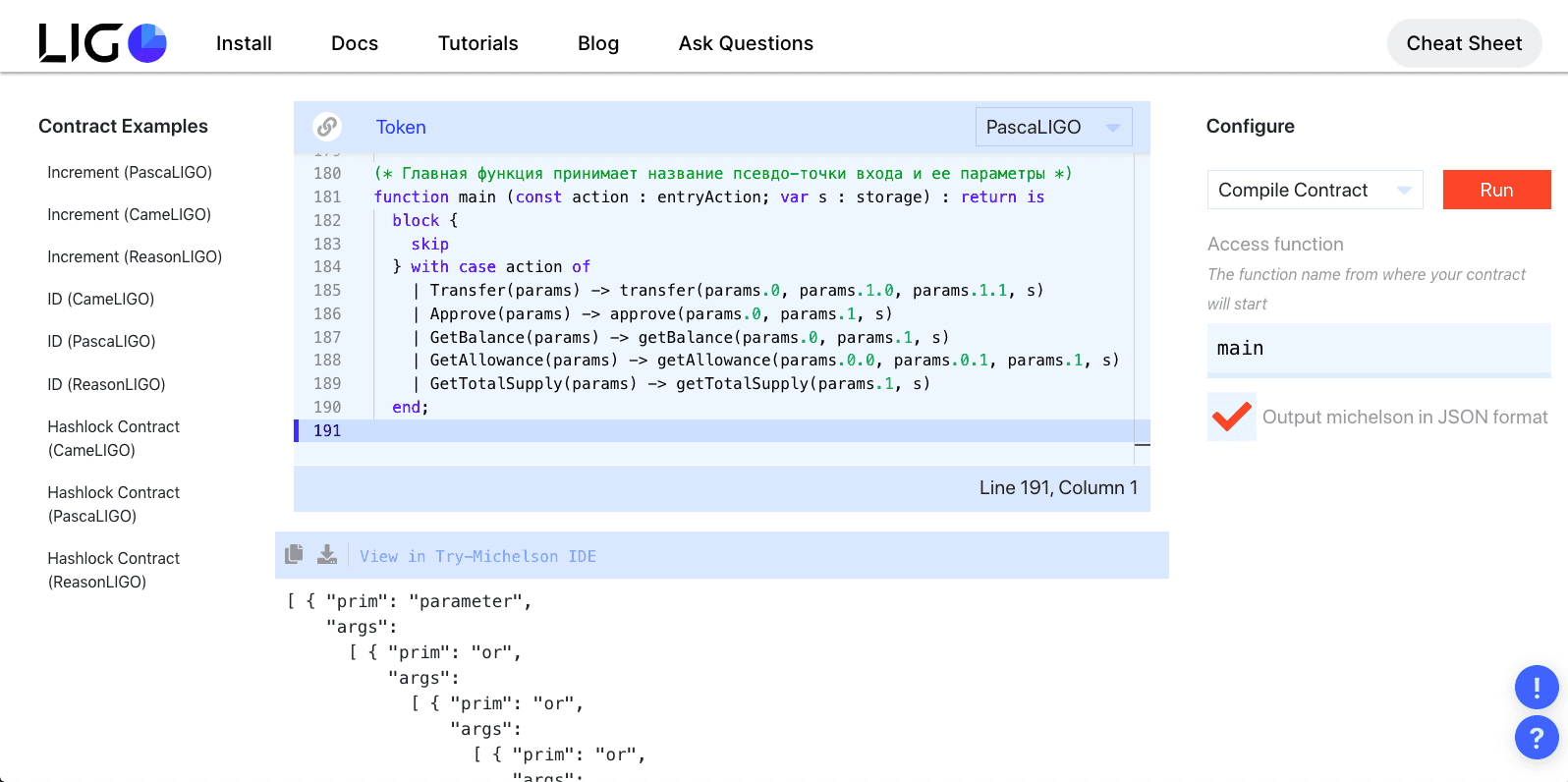1568x782 pixels.
Task: Toggle Output michelson in JSON format checkbox
Action: coord(1231,417)
